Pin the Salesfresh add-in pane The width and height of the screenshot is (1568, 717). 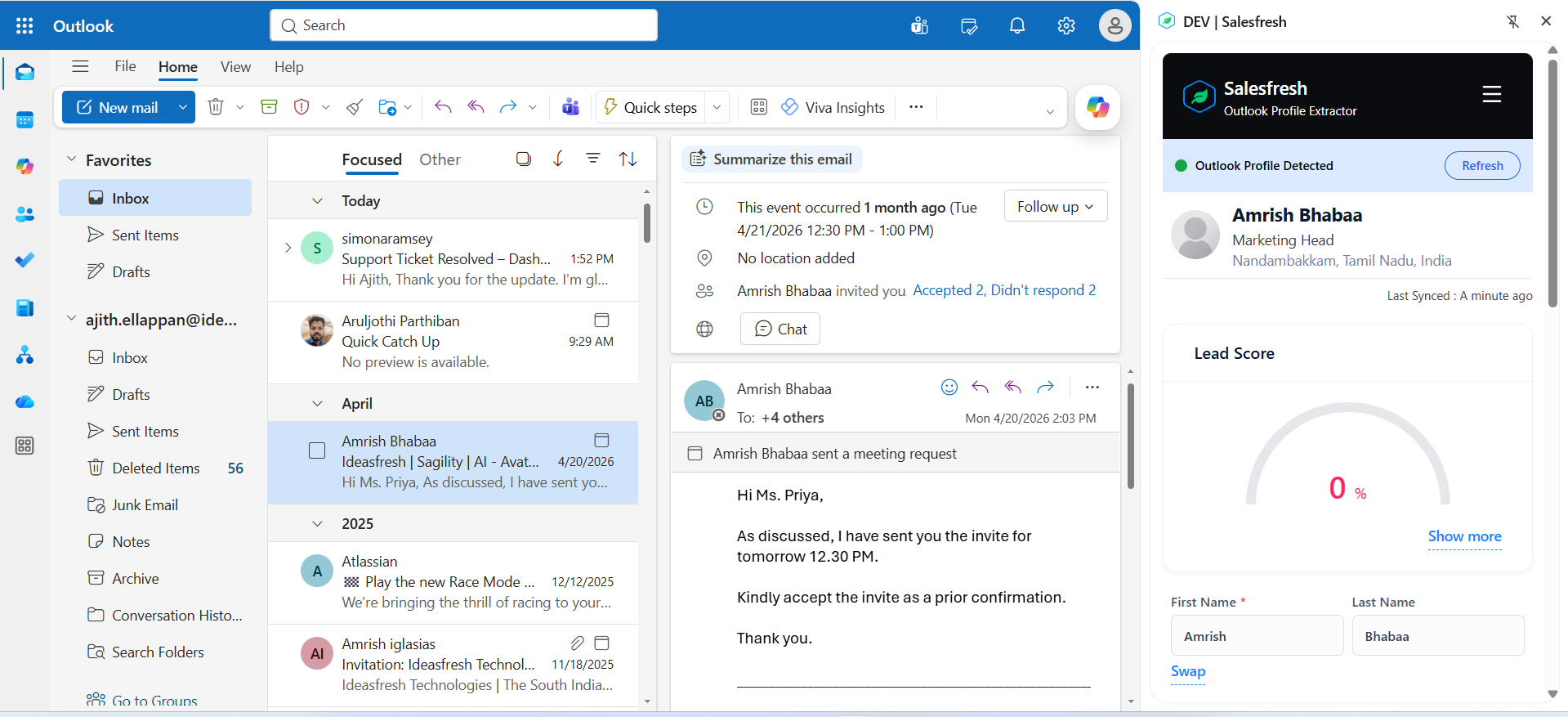(1512, 22)
